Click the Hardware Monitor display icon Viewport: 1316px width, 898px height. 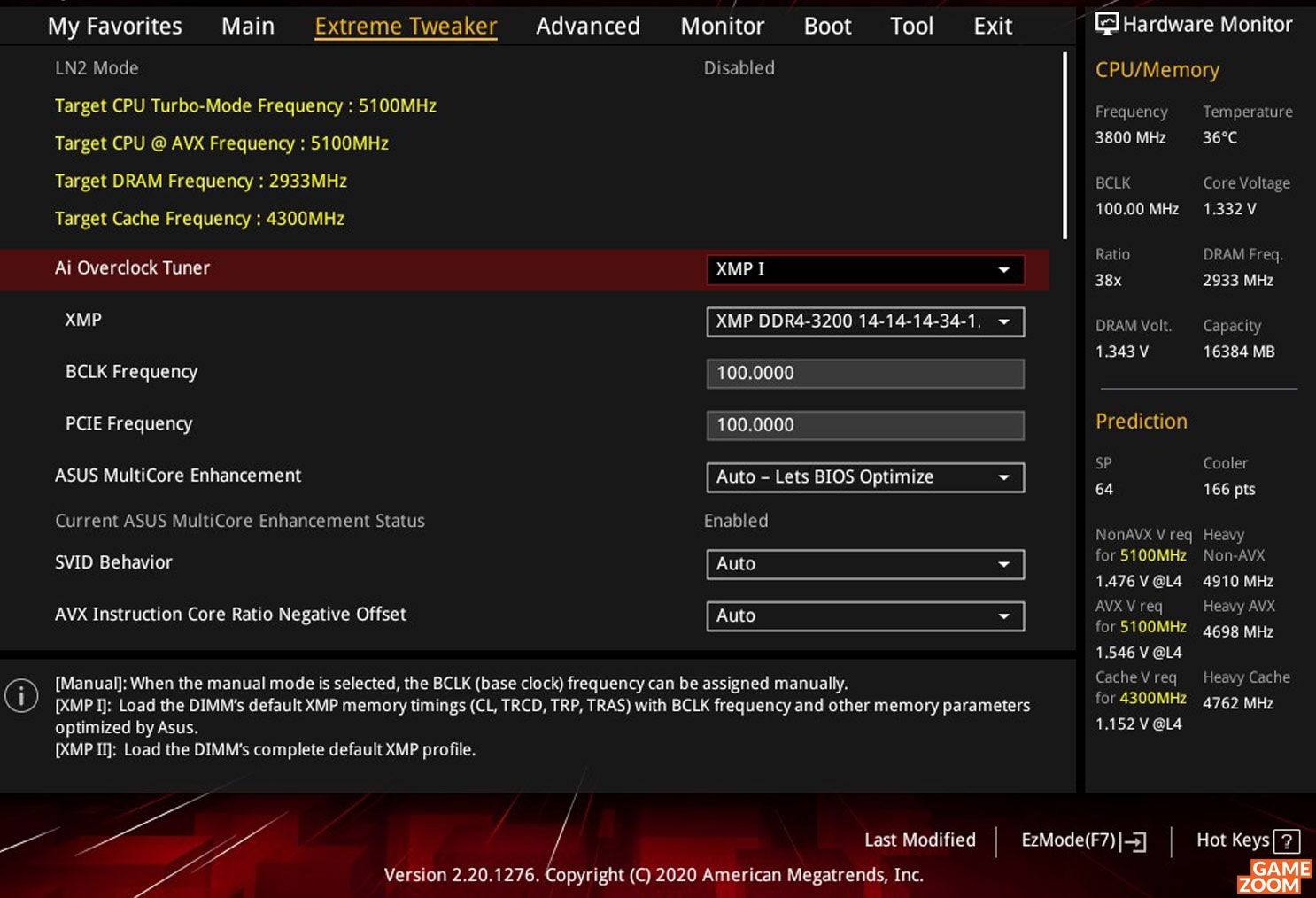click(x=1106, y=24)
